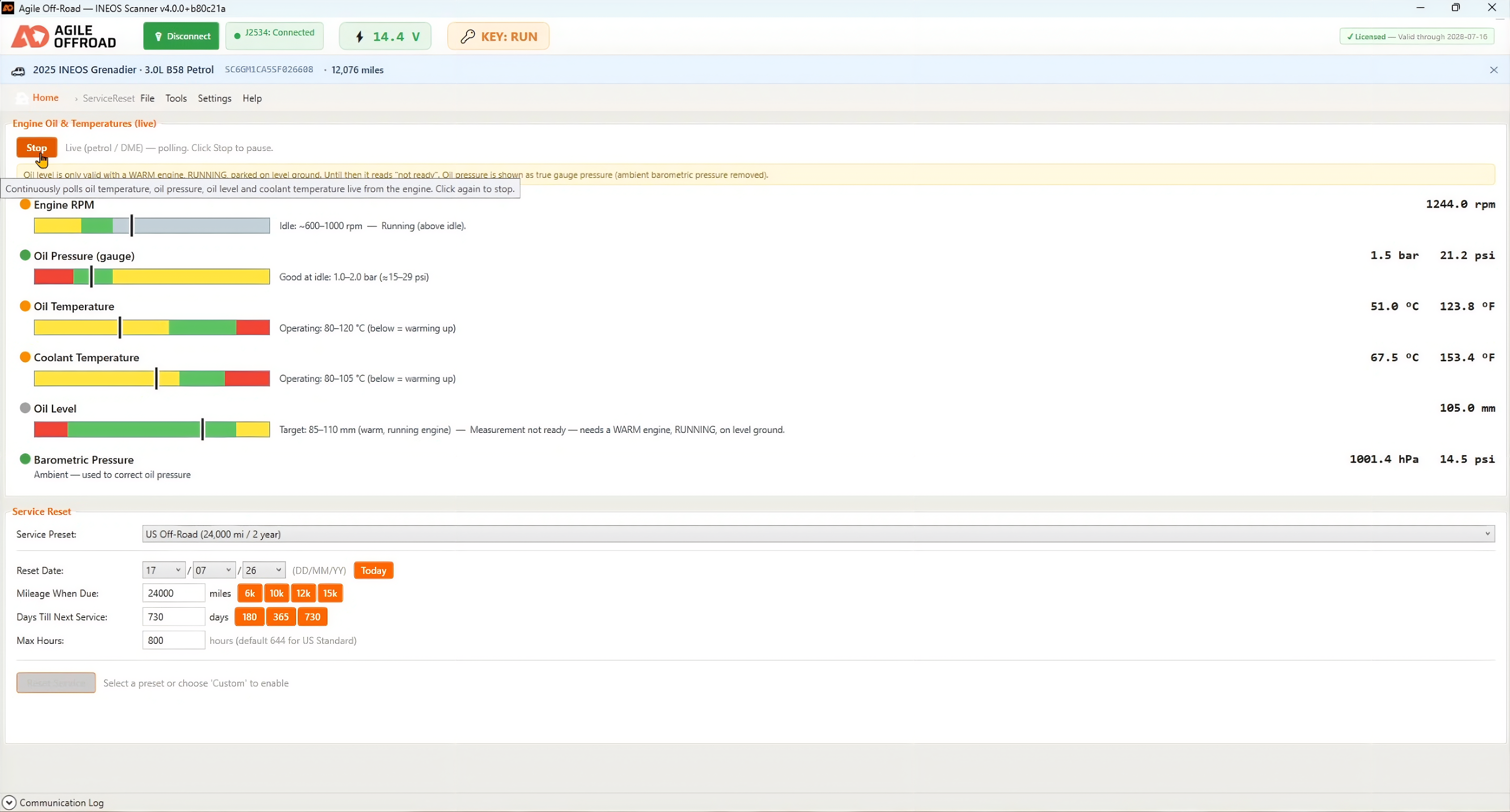The image size is (1510, 812).
Task: Click the disabled Reset Service button
Action: (56, 683)
